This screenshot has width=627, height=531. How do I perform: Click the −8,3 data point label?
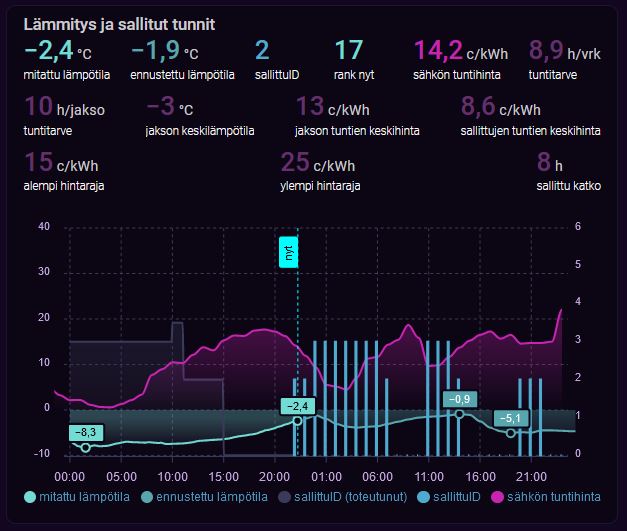coord(86,432)
